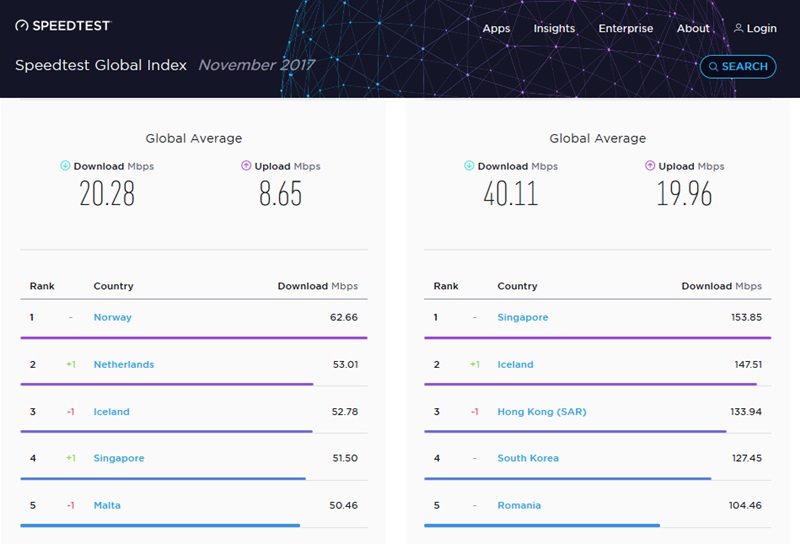Click the purple speed bar under Norway
800x544 pixels.
194,337
